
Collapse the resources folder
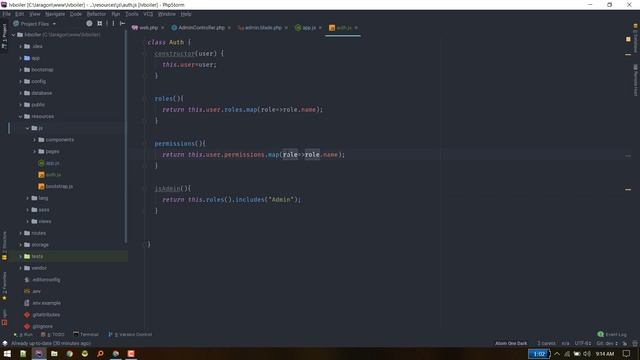coord(20,116)
